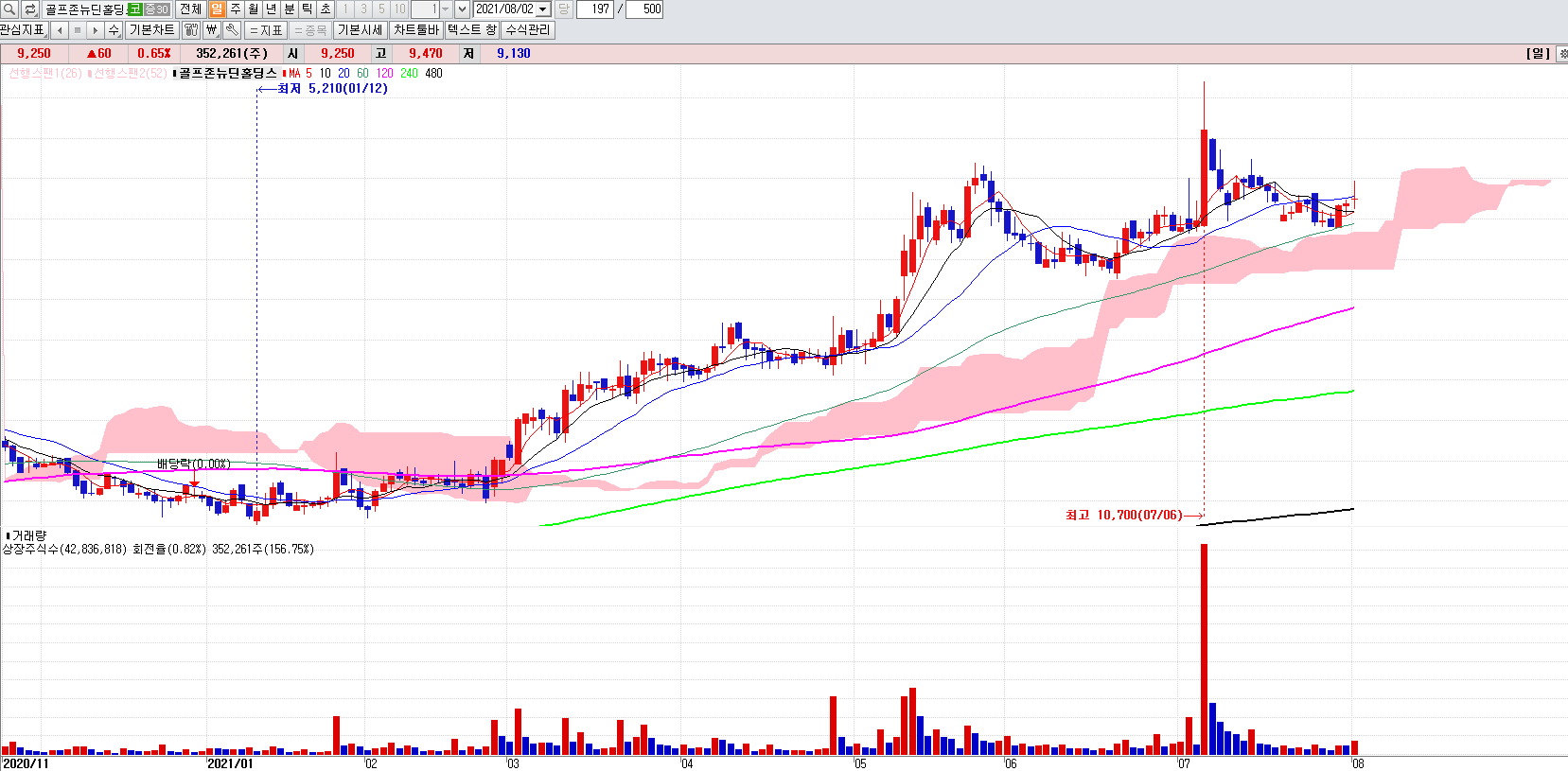Click the low price 9,130
Viewport: 1568px width, 771px height.
514,54
